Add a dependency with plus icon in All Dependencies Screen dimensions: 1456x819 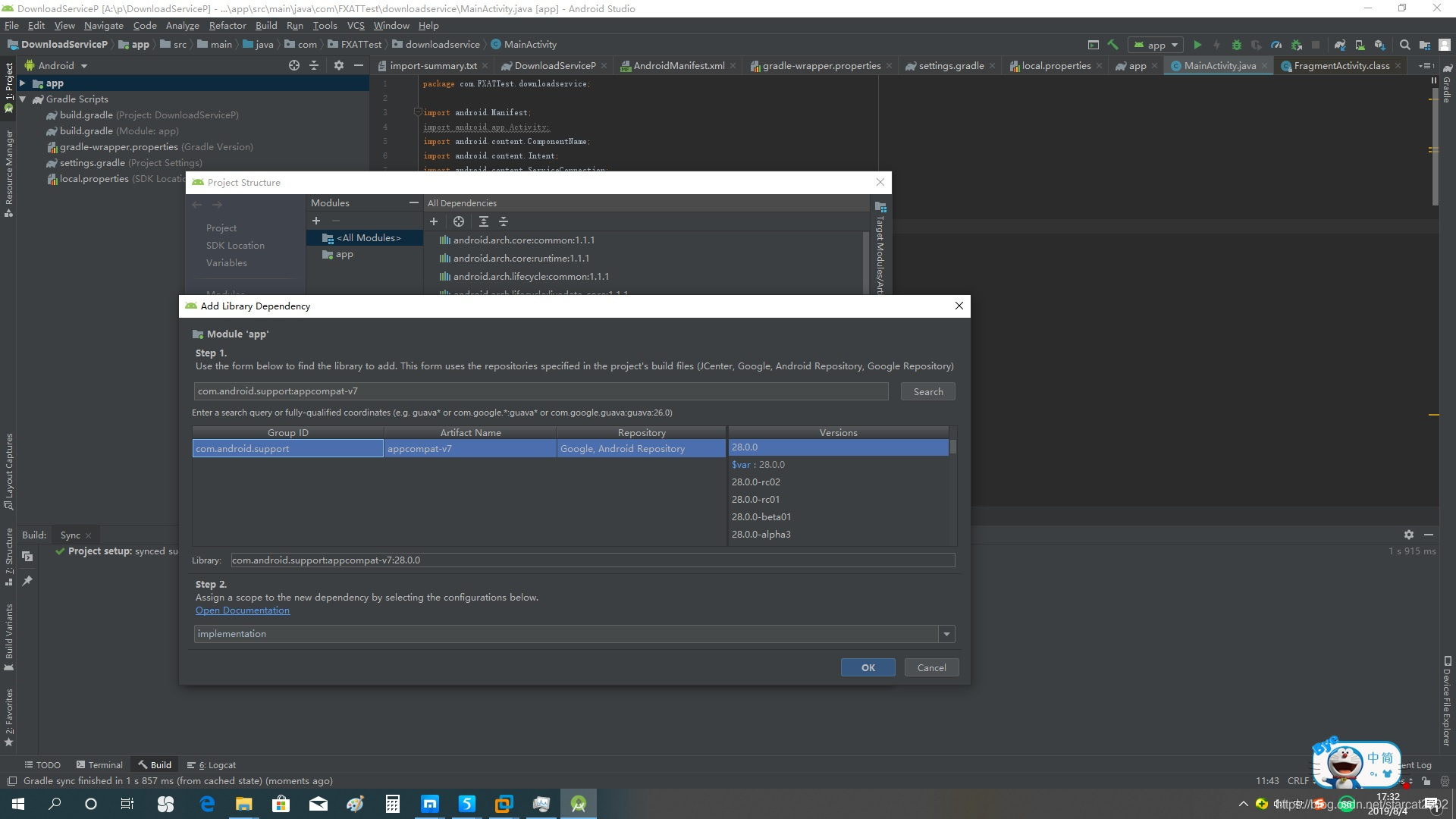coord(434,221)
